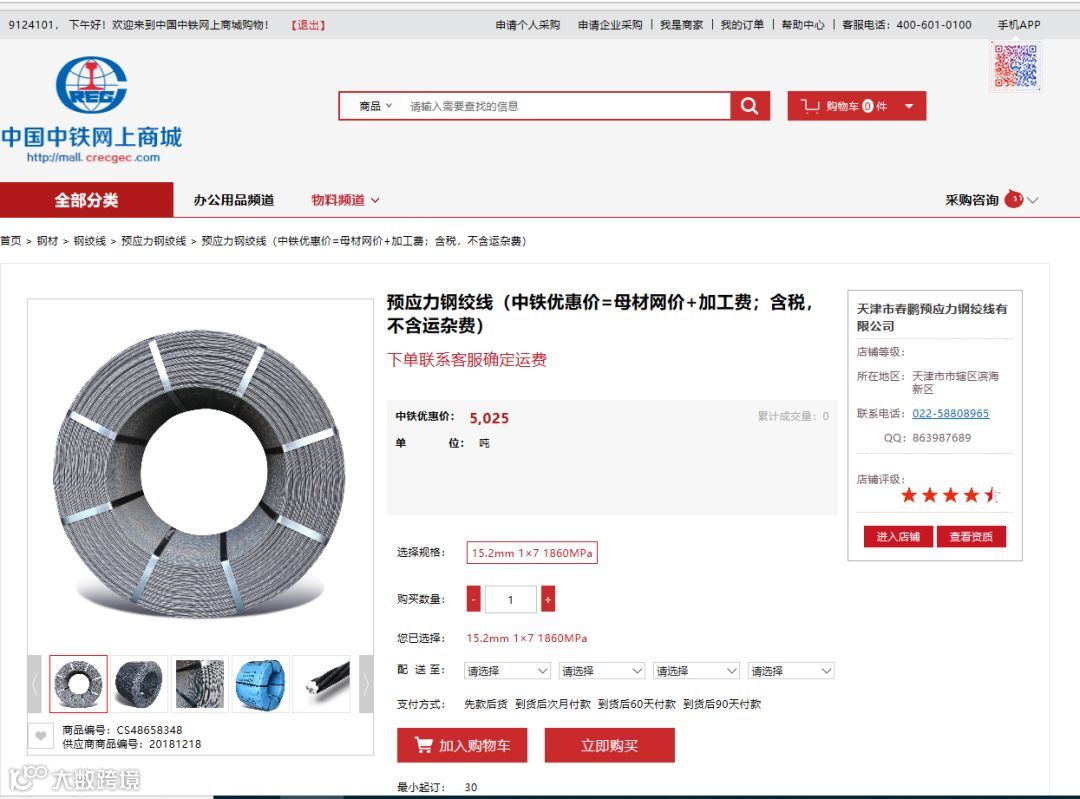Increase purchase quantity with plus button
The width and height of the screenshot is (1080, 799).
pos(548,599)
